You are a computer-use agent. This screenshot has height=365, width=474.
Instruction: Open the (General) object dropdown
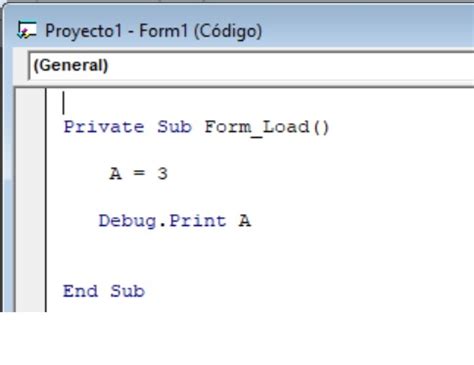point(252,65)
